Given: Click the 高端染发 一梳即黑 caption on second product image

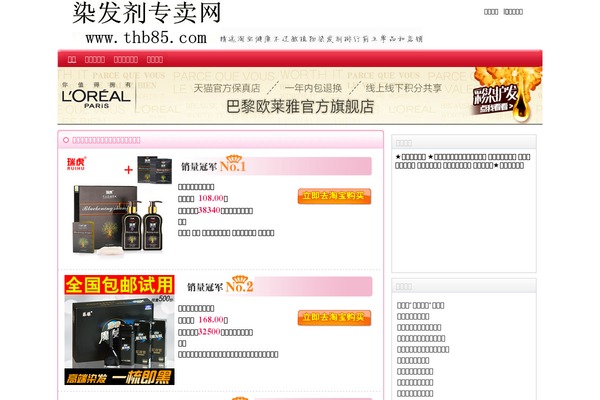Looking at the screenshot, I should click(x=119, y=377).
